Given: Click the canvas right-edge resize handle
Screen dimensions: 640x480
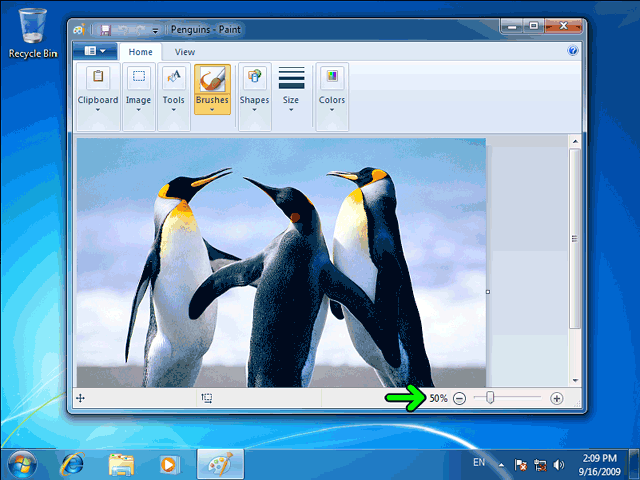Looking at the screenshot, I should pos(488,292).
